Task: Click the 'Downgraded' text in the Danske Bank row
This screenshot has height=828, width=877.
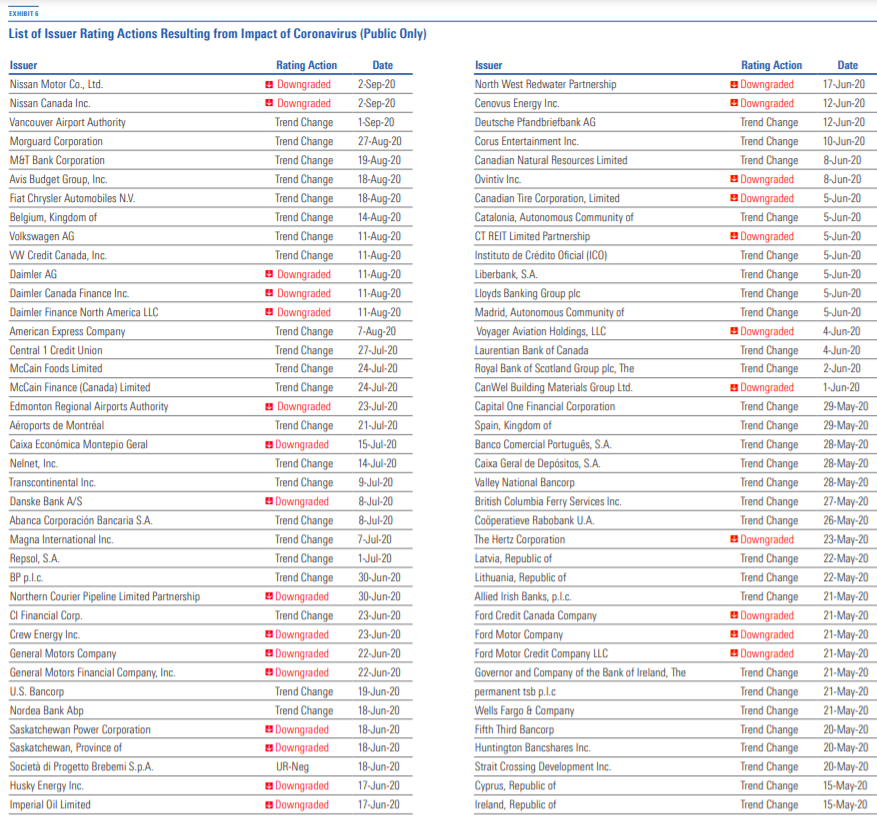Action: point(301,502)
